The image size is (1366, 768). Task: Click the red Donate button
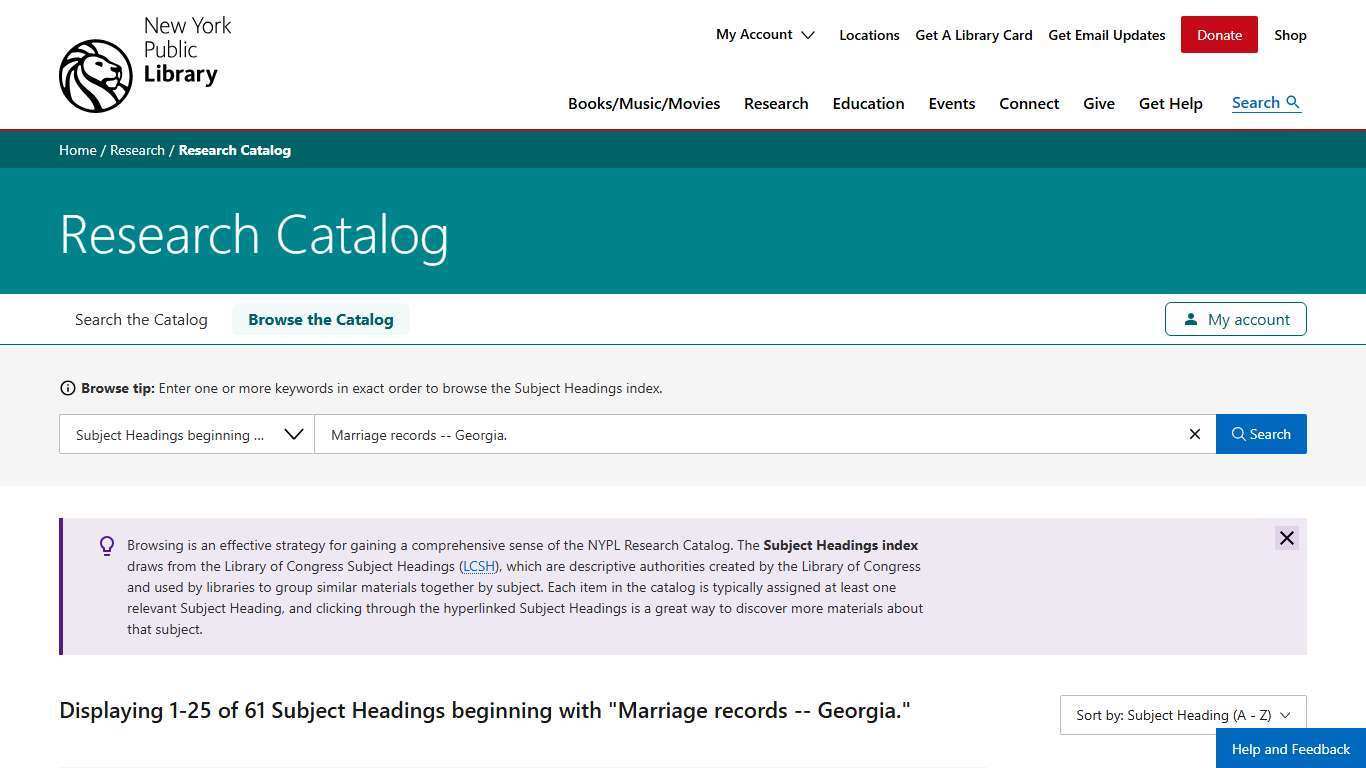[1218, 35]
